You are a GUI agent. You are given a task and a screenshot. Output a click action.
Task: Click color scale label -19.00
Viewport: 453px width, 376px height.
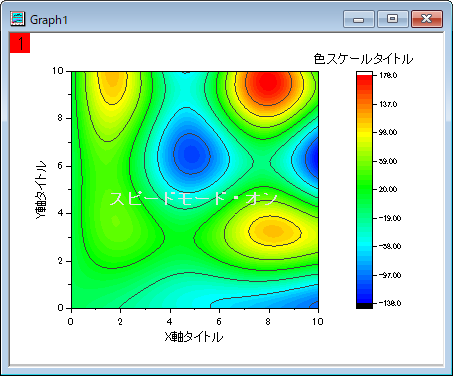pos(390,218)
